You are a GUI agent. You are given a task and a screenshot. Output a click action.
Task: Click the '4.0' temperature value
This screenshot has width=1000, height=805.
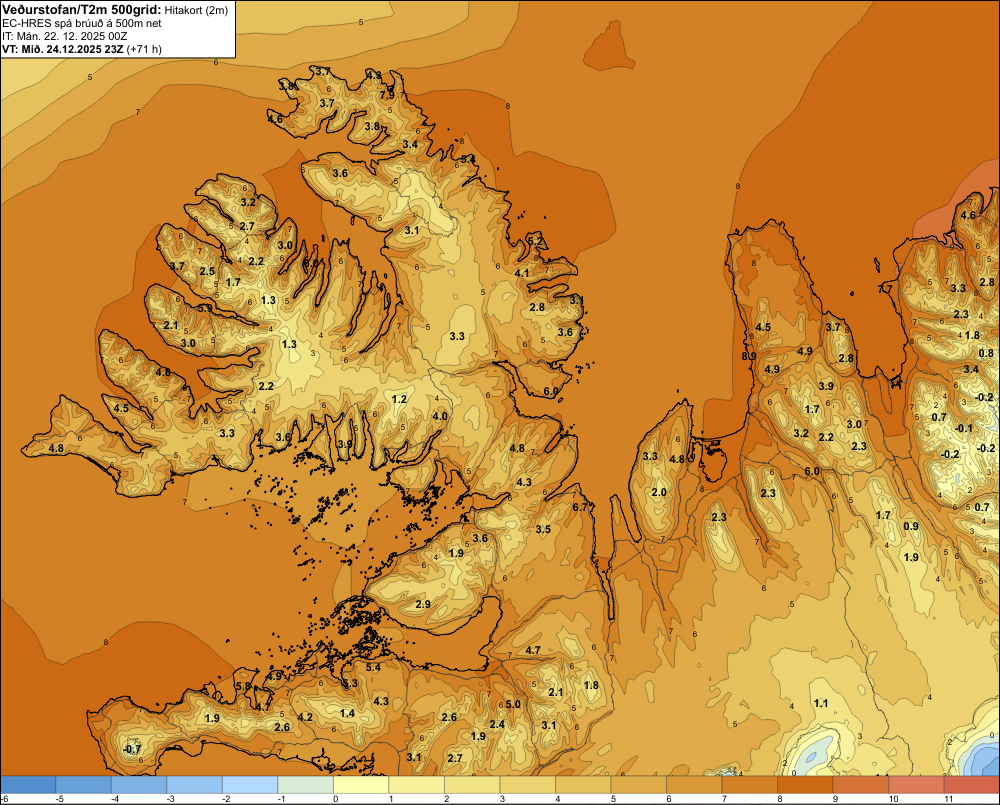[440, 416]
